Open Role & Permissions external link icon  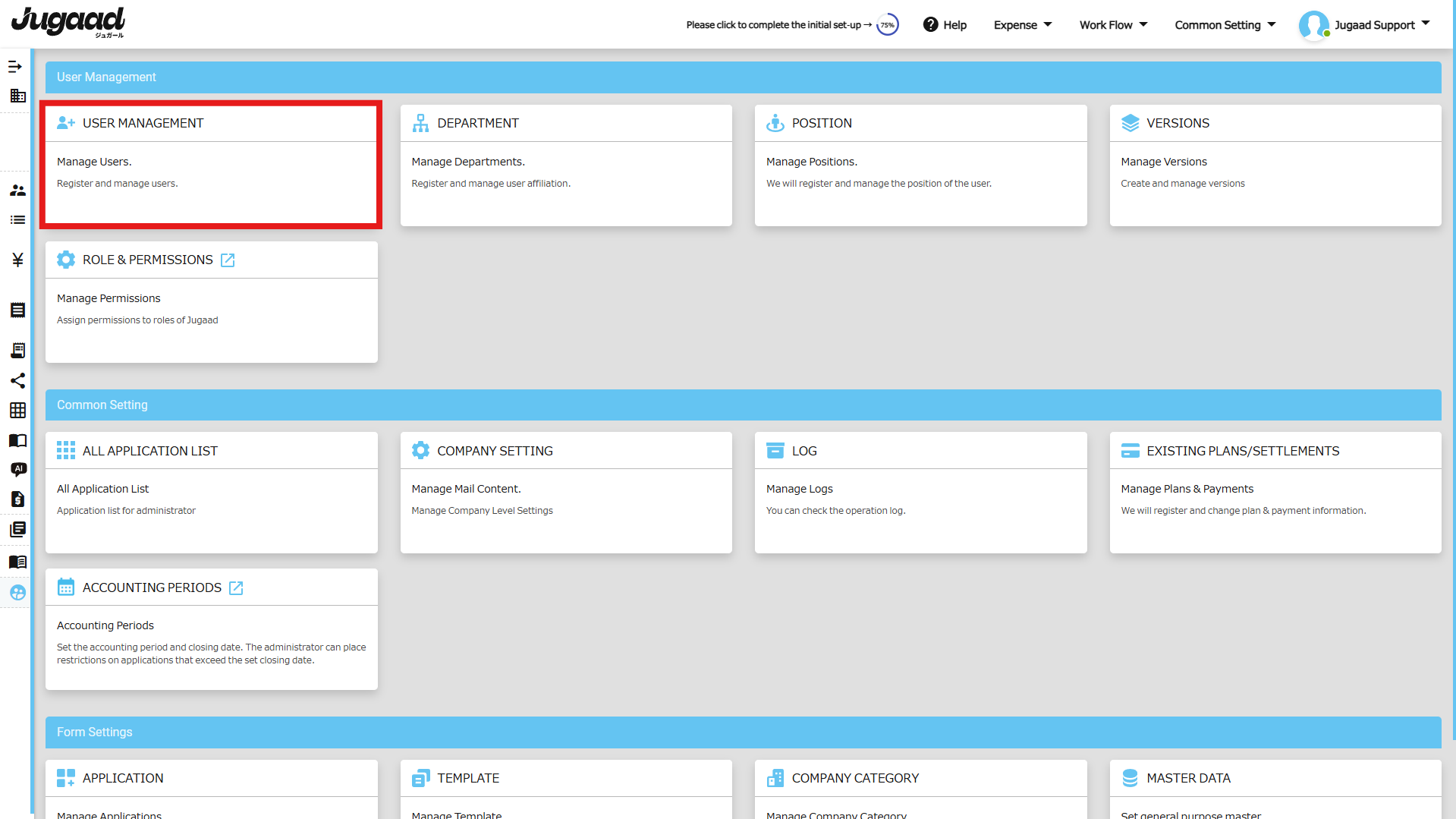pos(228,260)
